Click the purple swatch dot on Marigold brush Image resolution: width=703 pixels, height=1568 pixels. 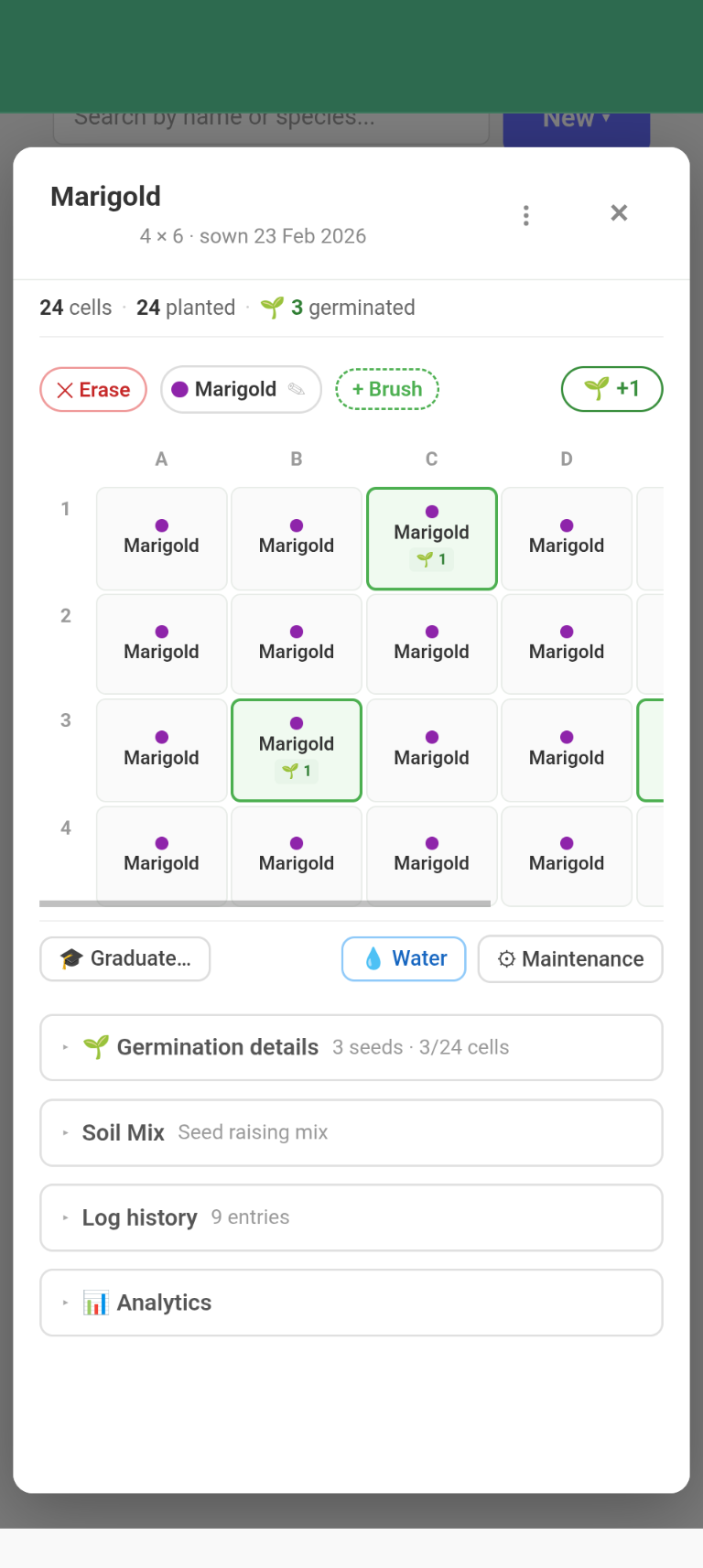pos(180,390)
